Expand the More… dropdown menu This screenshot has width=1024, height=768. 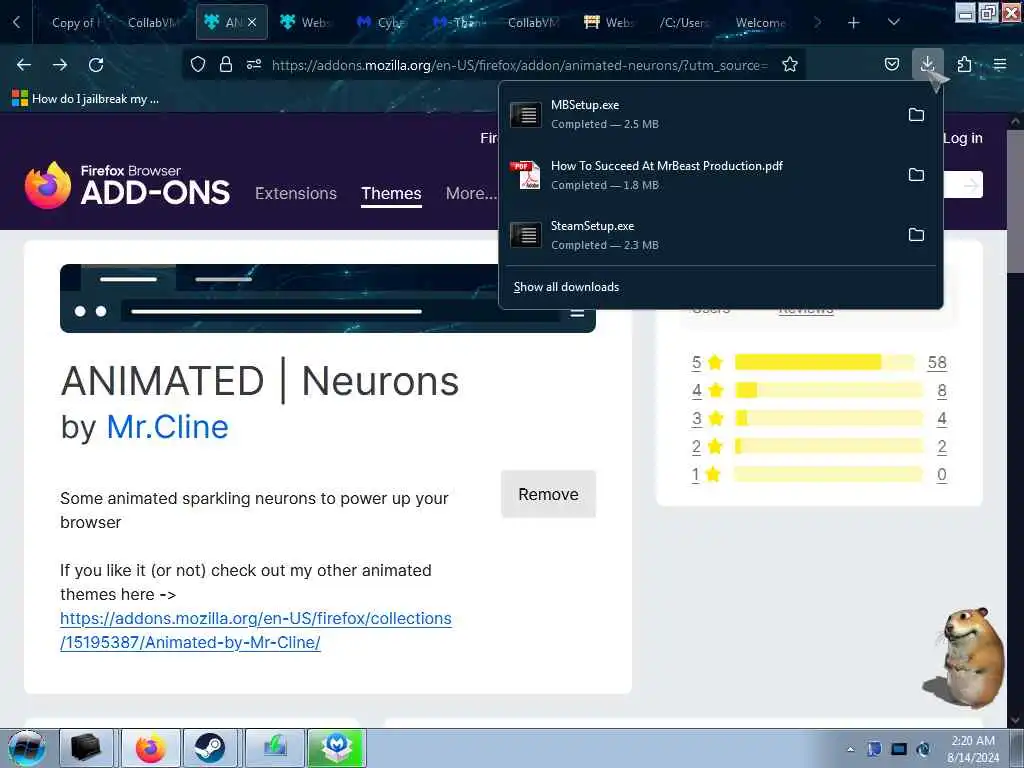click(472, 193)
